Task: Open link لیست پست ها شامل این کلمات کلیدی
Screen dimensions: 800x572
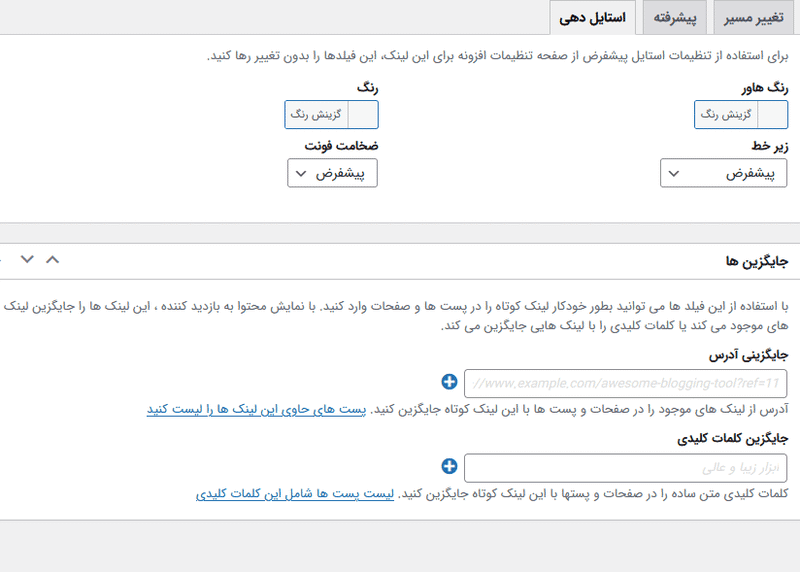Action: click(x=295, y=494)
